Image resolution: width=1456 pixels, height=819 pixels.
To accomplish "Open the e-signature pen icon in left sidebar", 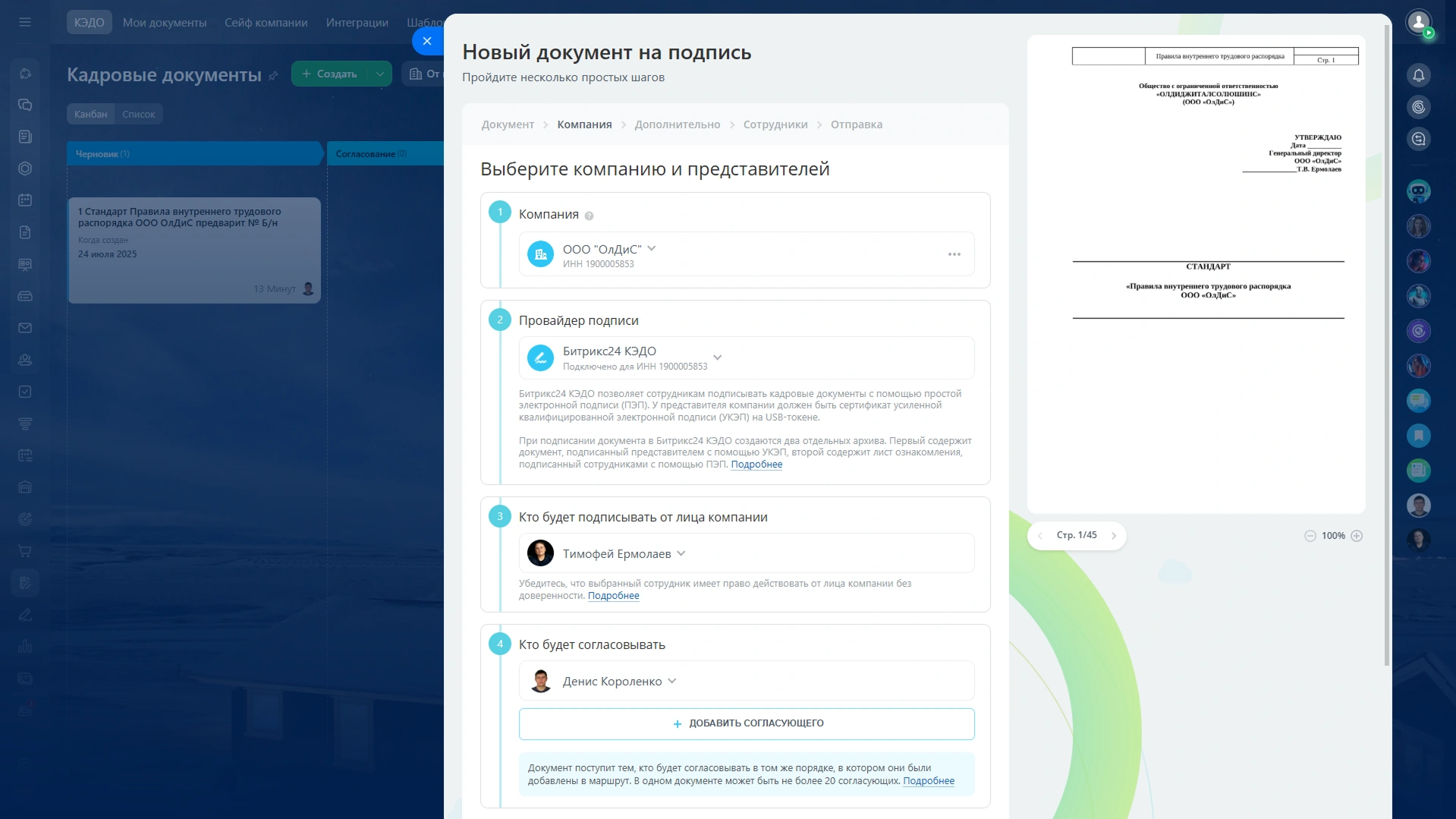I will (x=25, y=615).
